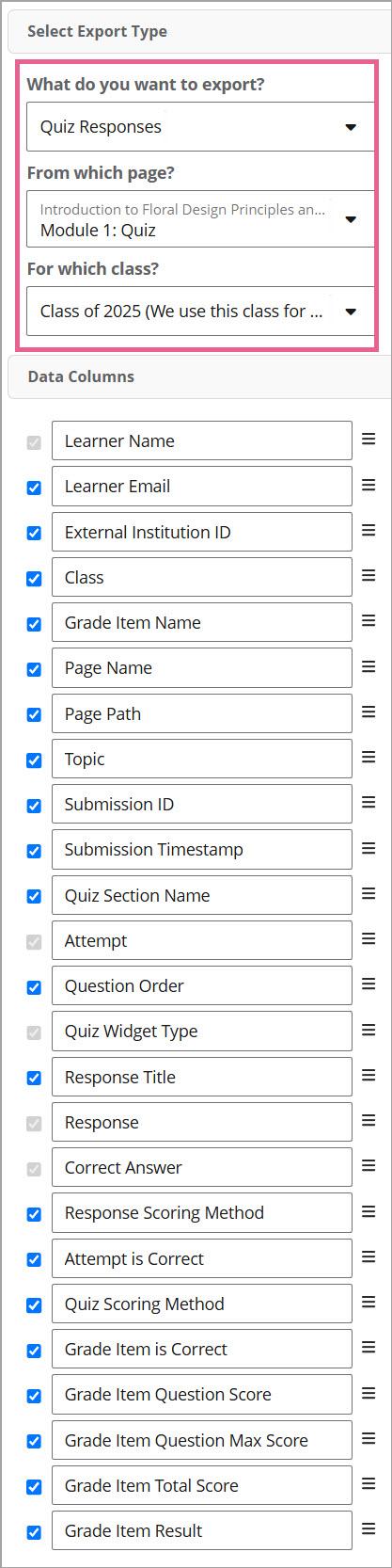
Task: Open the Quiz Responses export type dropdown
Action: (200, 127)
